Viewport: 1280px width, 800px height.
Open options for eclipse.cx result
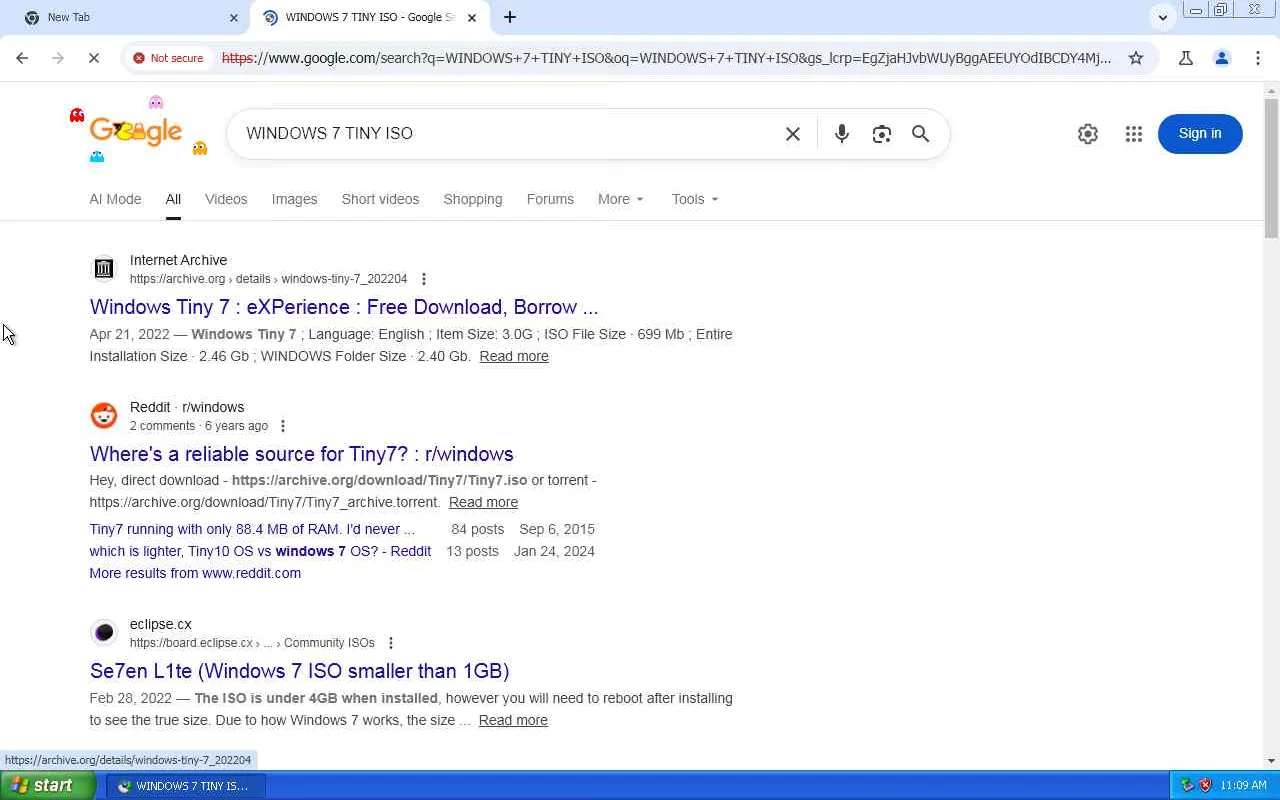(391, 643)
